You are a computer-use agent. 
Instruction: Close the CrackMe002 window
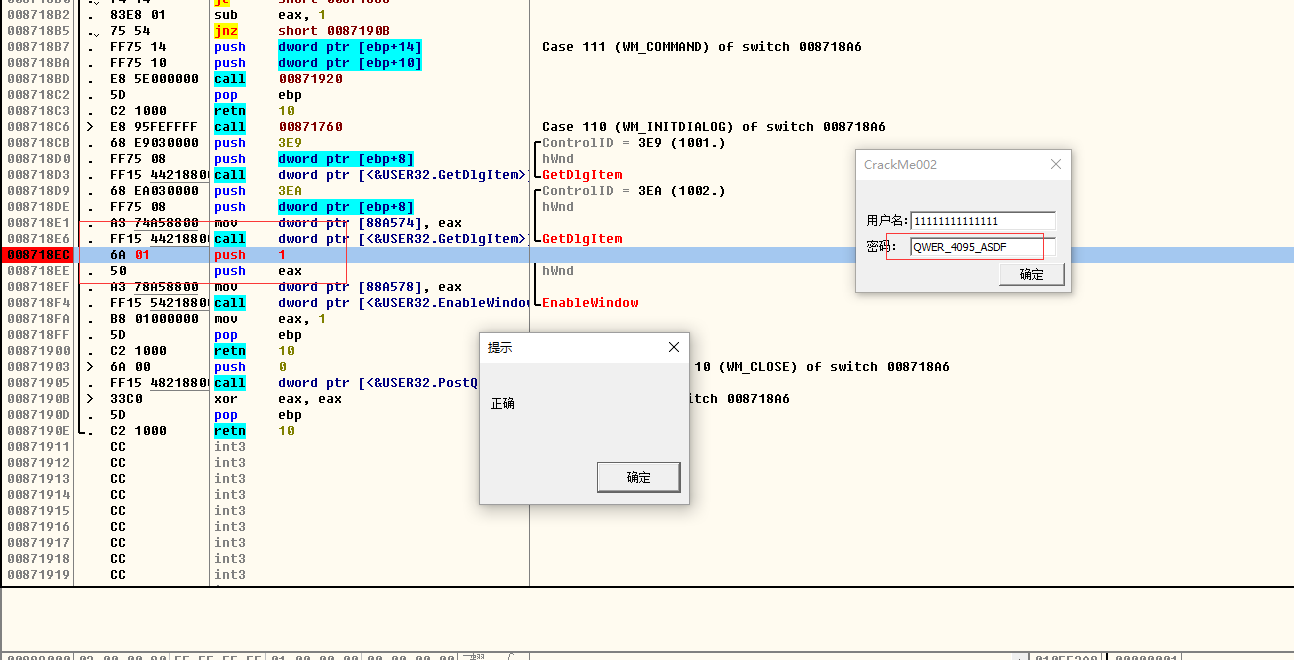pos(1056,164)
